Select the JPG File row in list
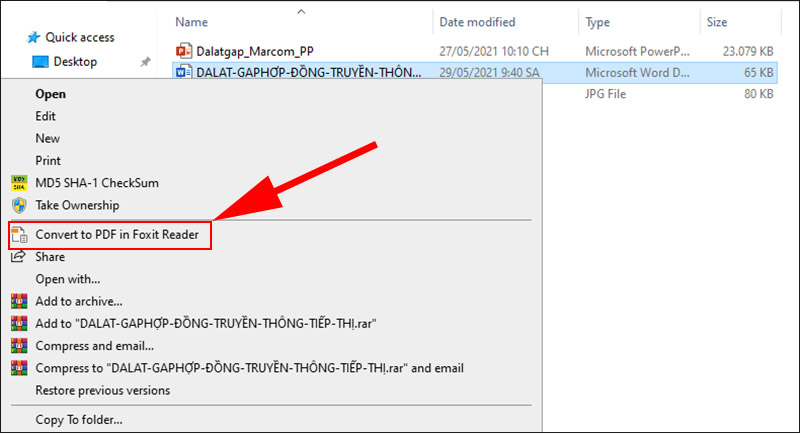Image resolution: width=800 pixels, height=433 pixels. pos(610,94)
